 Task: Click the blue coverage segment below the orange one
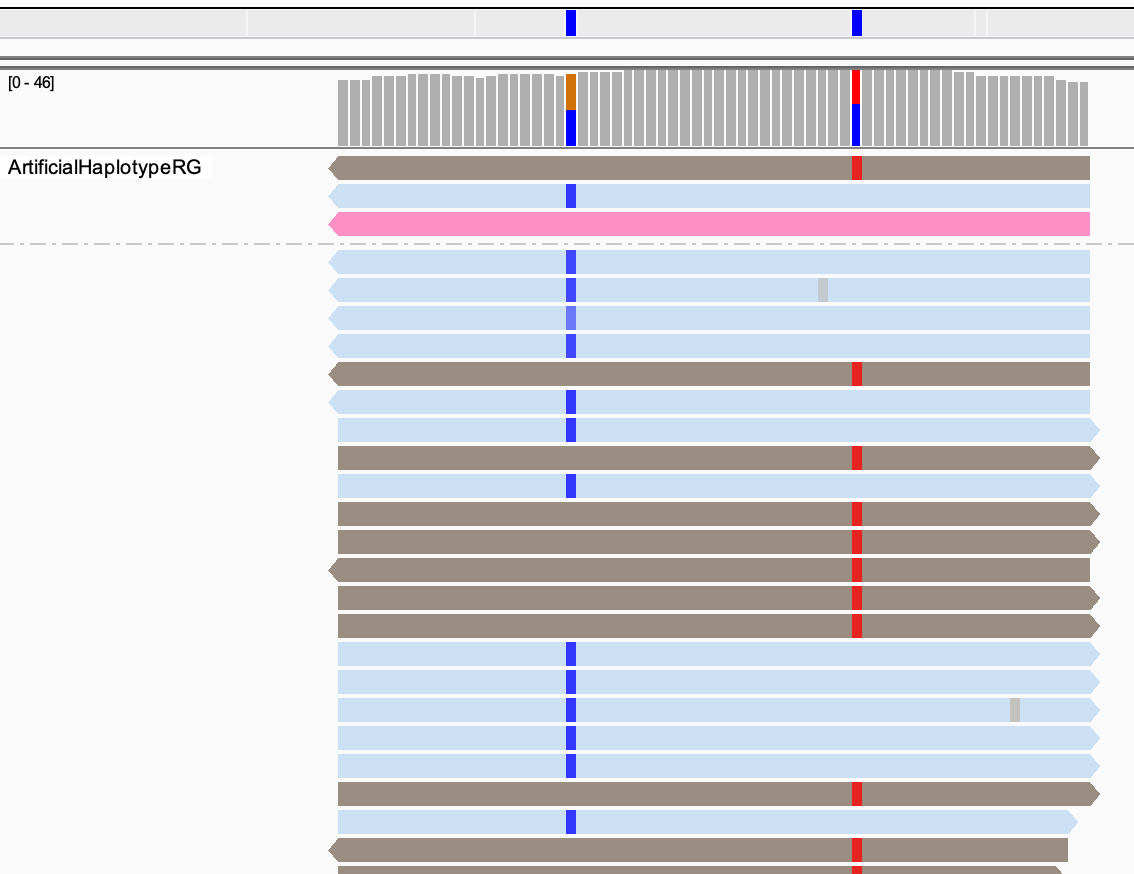click(x=571, y=128)
